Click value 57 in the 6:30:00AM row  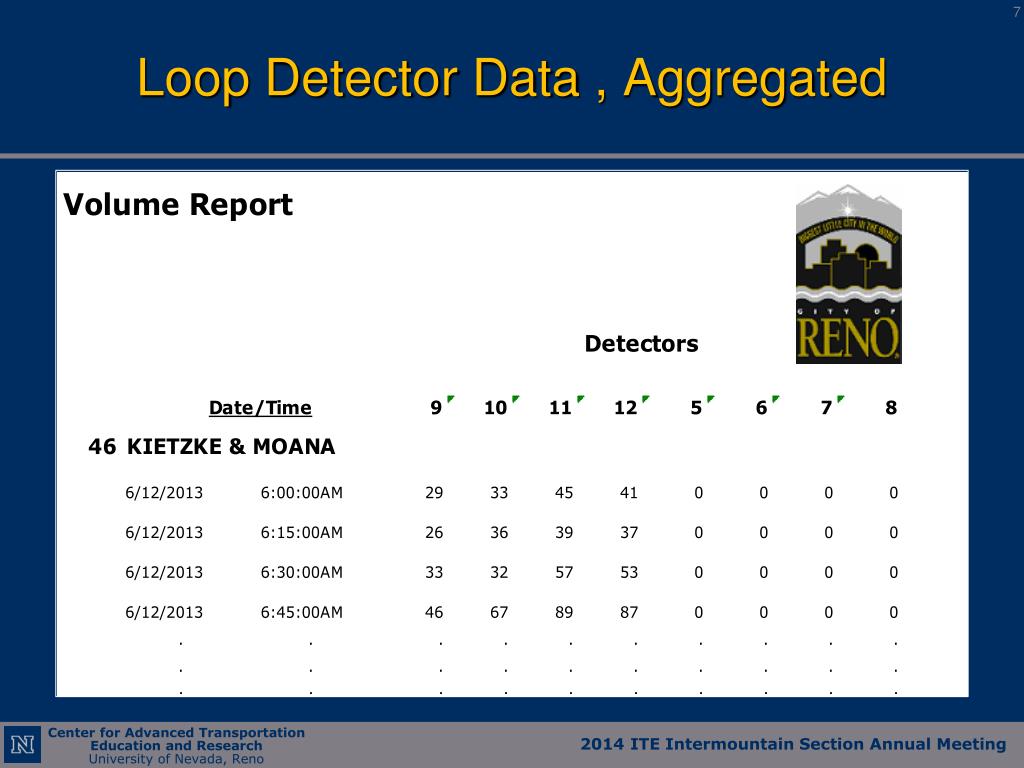[x=564, y=572]
